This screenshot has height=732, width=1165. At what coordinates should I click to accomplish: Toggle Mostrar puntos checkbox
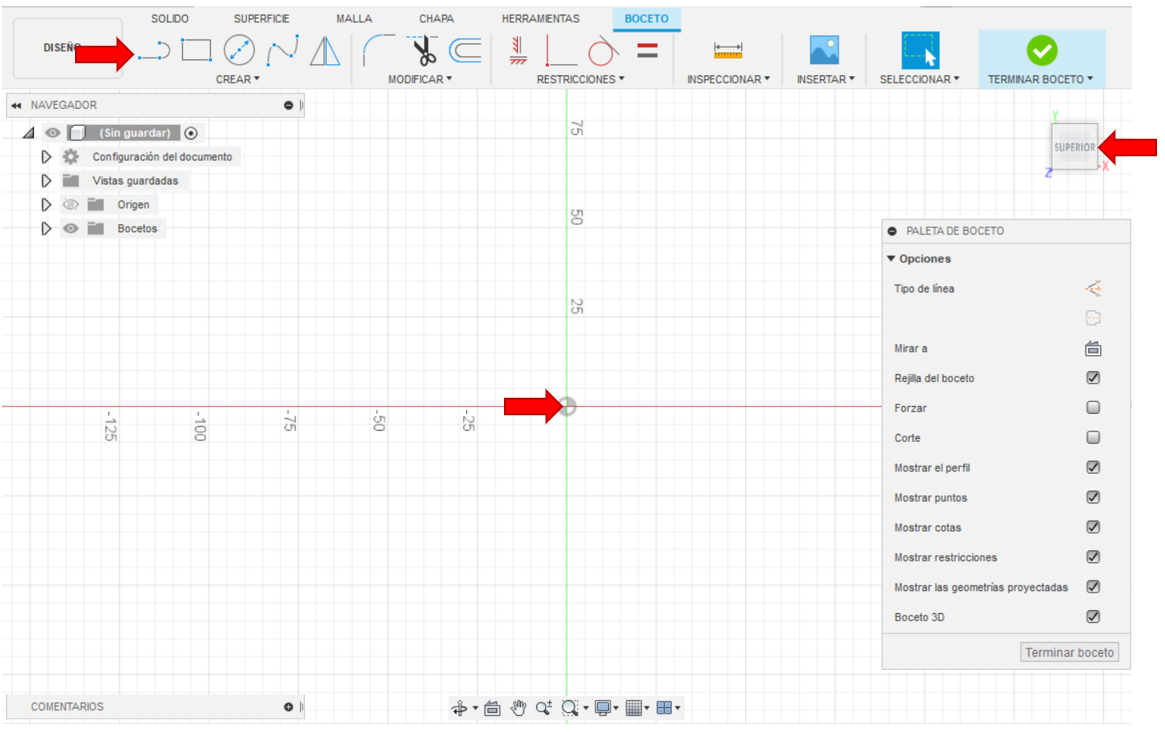1092,496
